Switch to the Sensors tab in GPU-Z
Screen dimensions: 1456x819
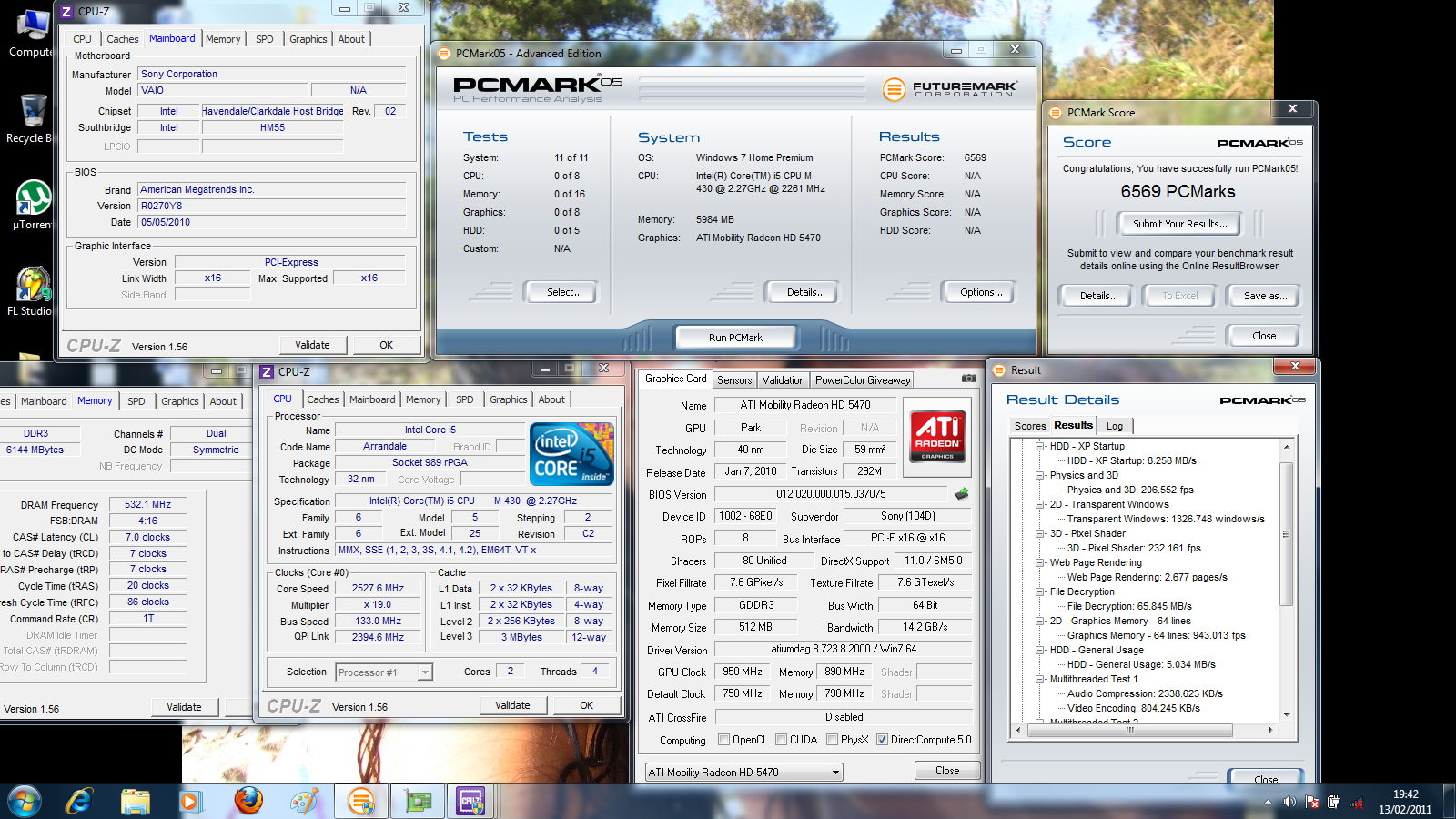[x=734, y=380]
